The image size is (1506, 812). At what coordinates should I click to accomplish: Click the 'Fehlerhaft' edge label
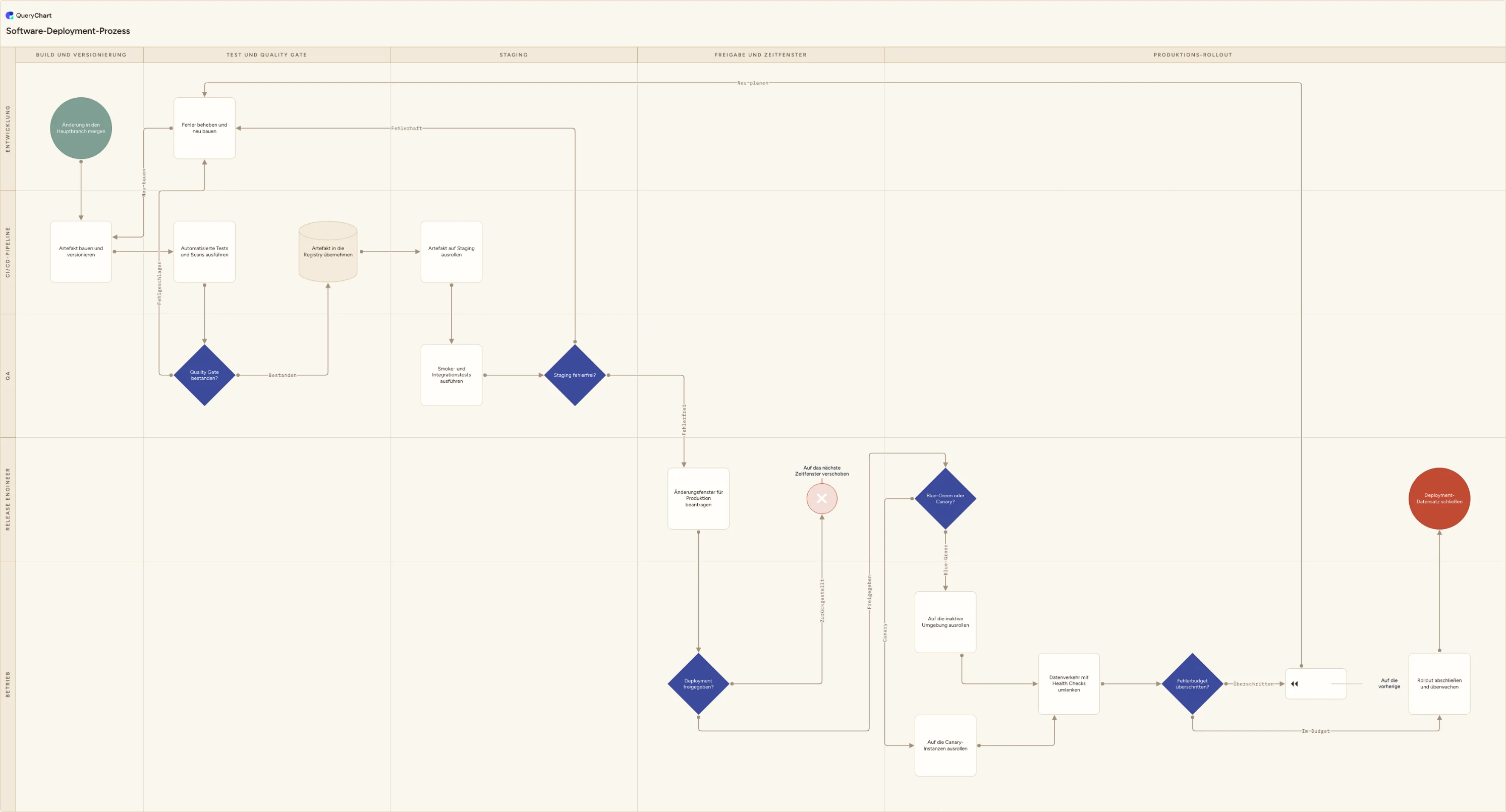[406, 128]
